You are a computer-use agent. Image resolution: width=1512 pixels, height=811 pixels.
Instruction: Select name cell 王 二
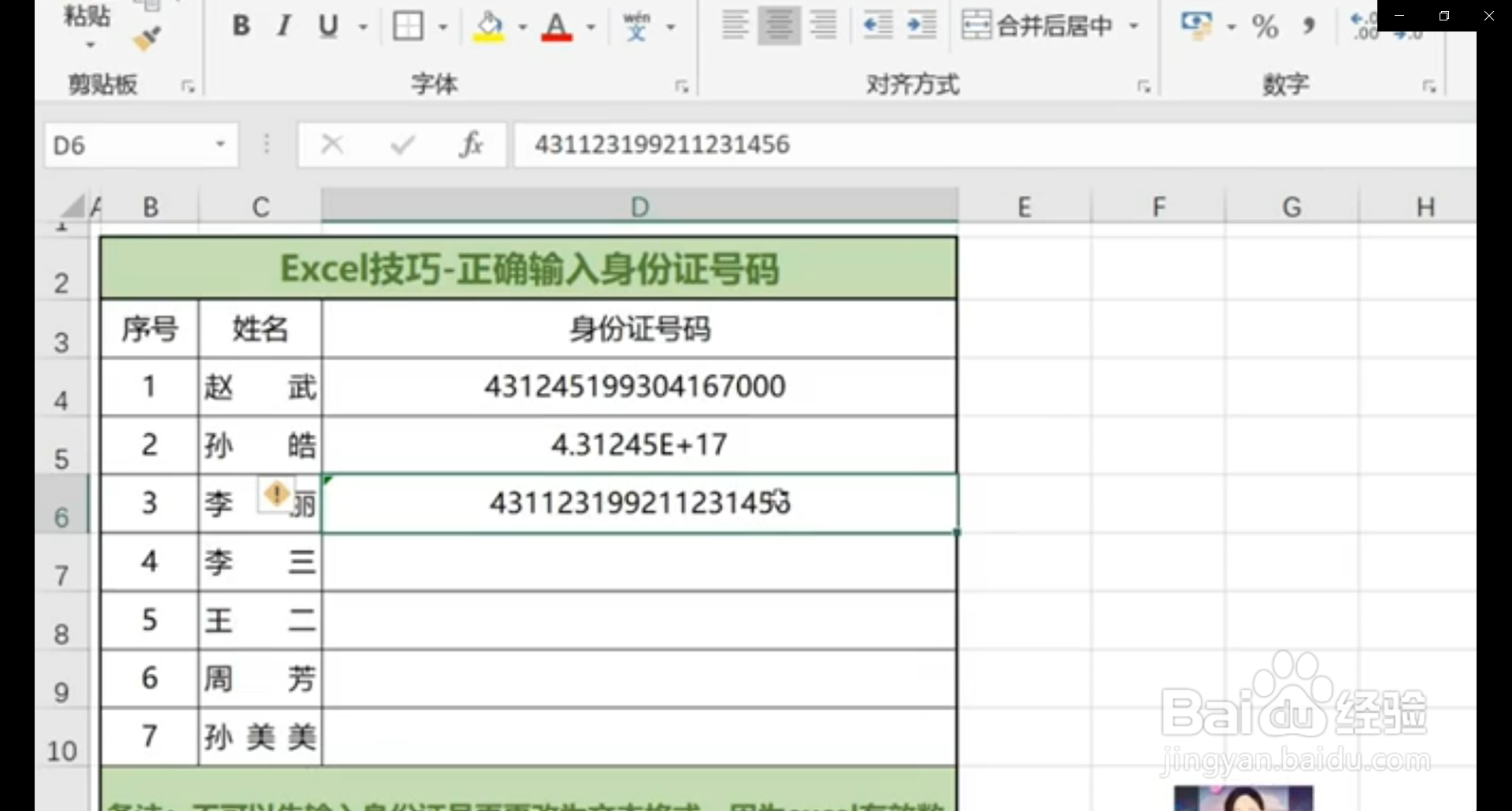click(x=260, y=620)
